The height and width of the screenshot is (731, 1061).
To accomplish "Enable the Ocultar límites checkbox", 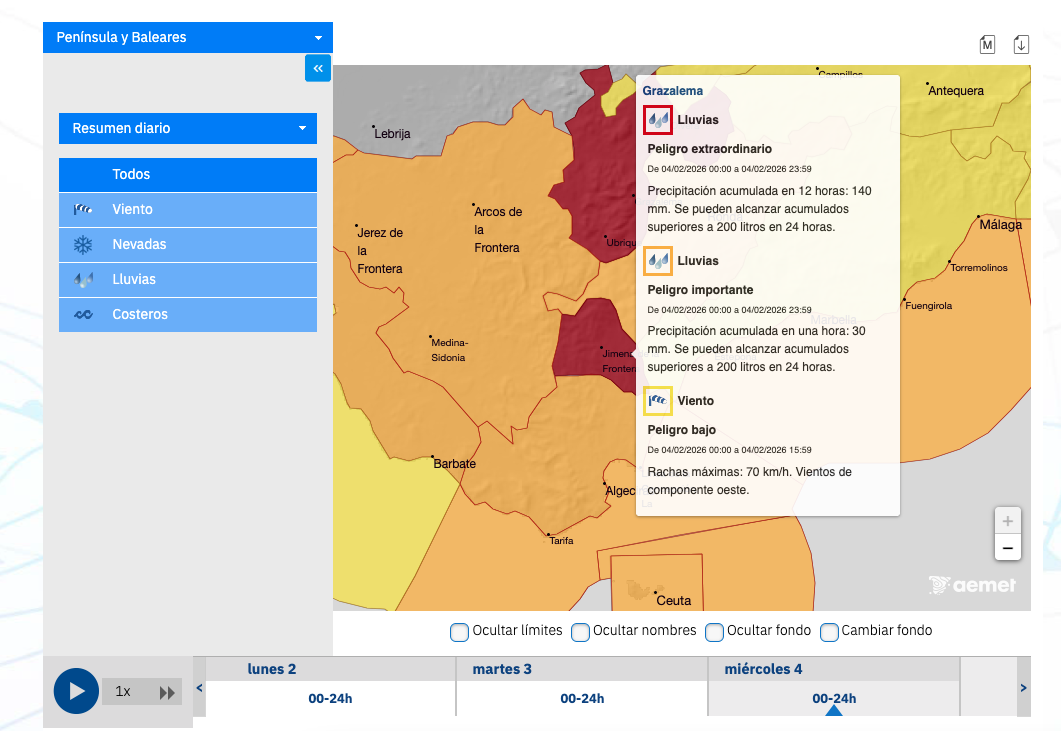I will pos(460,632).
